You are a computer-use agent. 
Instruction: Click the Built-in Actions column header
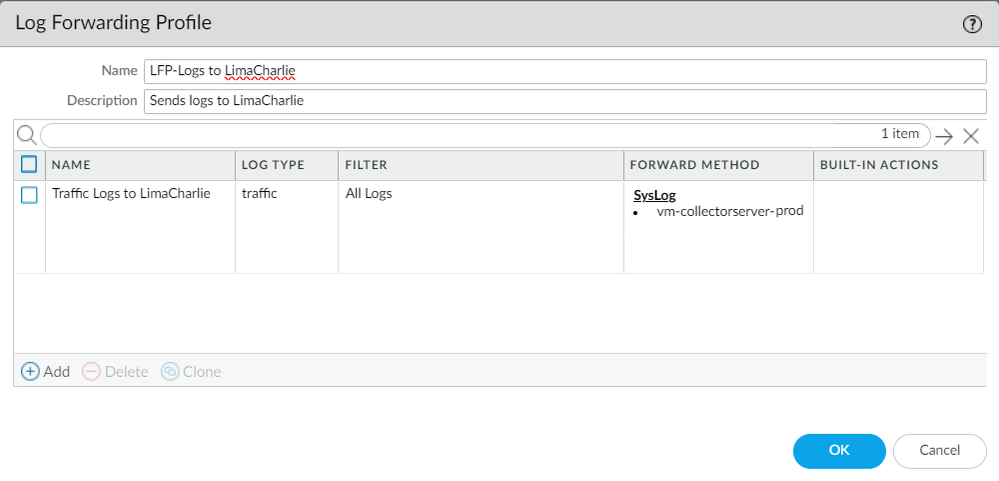point(878,165)
